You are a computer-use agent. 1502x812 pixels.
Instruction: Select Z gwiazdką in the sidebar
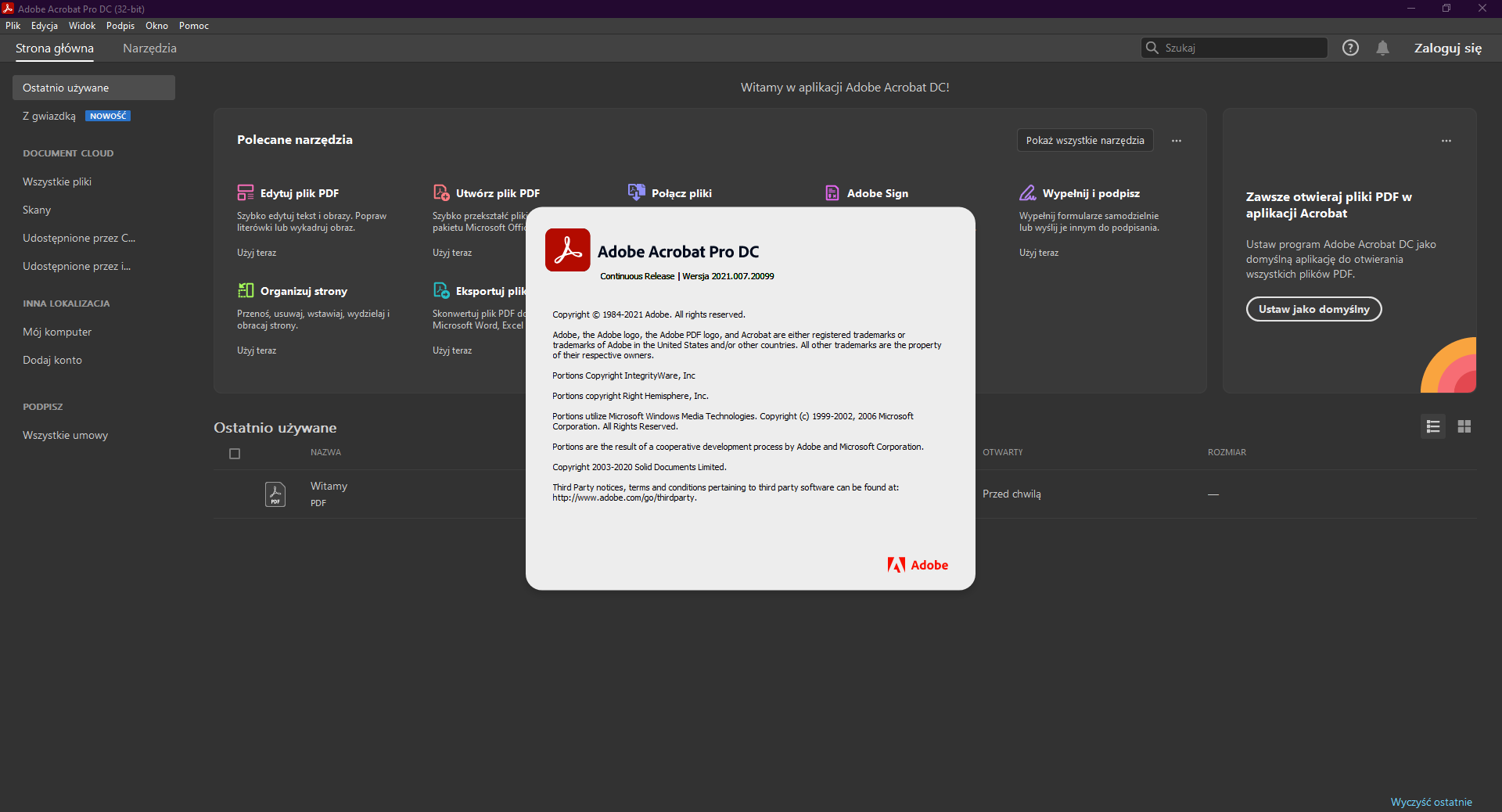point(49,116)
